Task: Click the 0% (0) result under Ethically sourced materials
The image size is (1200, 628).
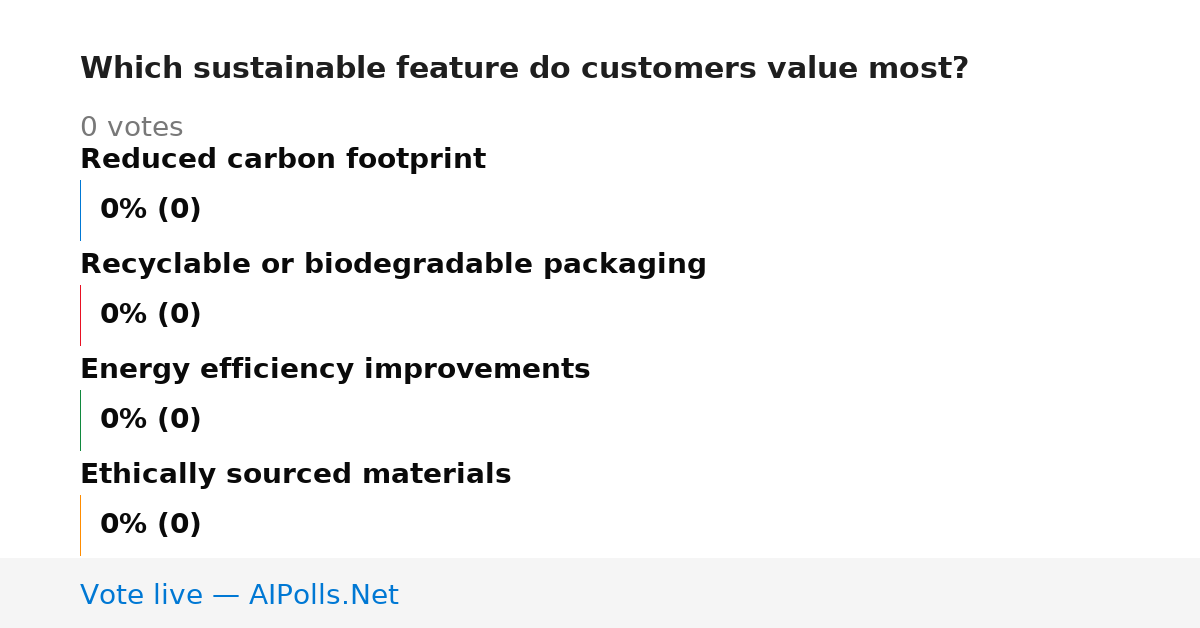Action: coord(150,525)
